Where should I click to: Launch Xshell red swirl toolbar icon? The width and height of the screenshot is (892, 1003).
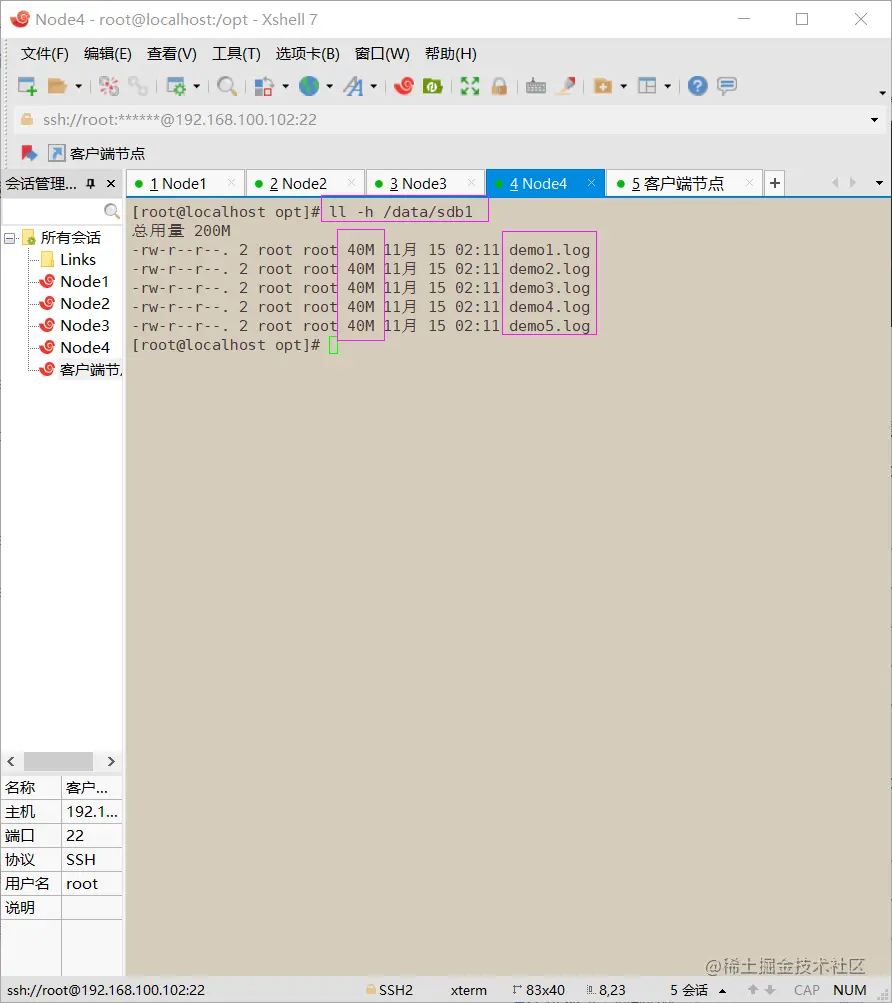[404, 86]
